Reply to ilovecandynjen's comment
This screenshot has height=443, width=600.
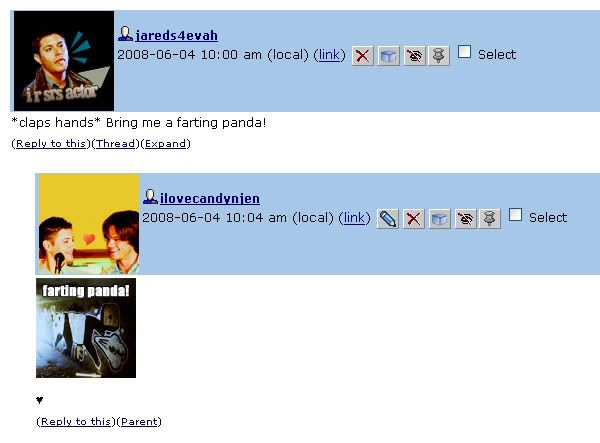(76, 421)
